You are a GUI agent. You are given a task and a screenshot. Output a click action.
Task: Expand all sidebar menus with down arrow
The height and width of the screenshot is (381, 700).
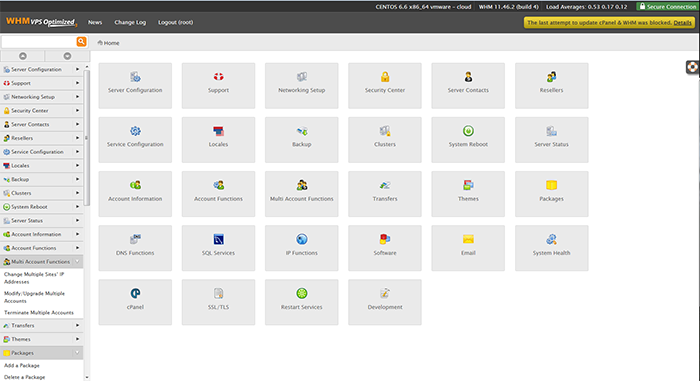coord(67,56)
